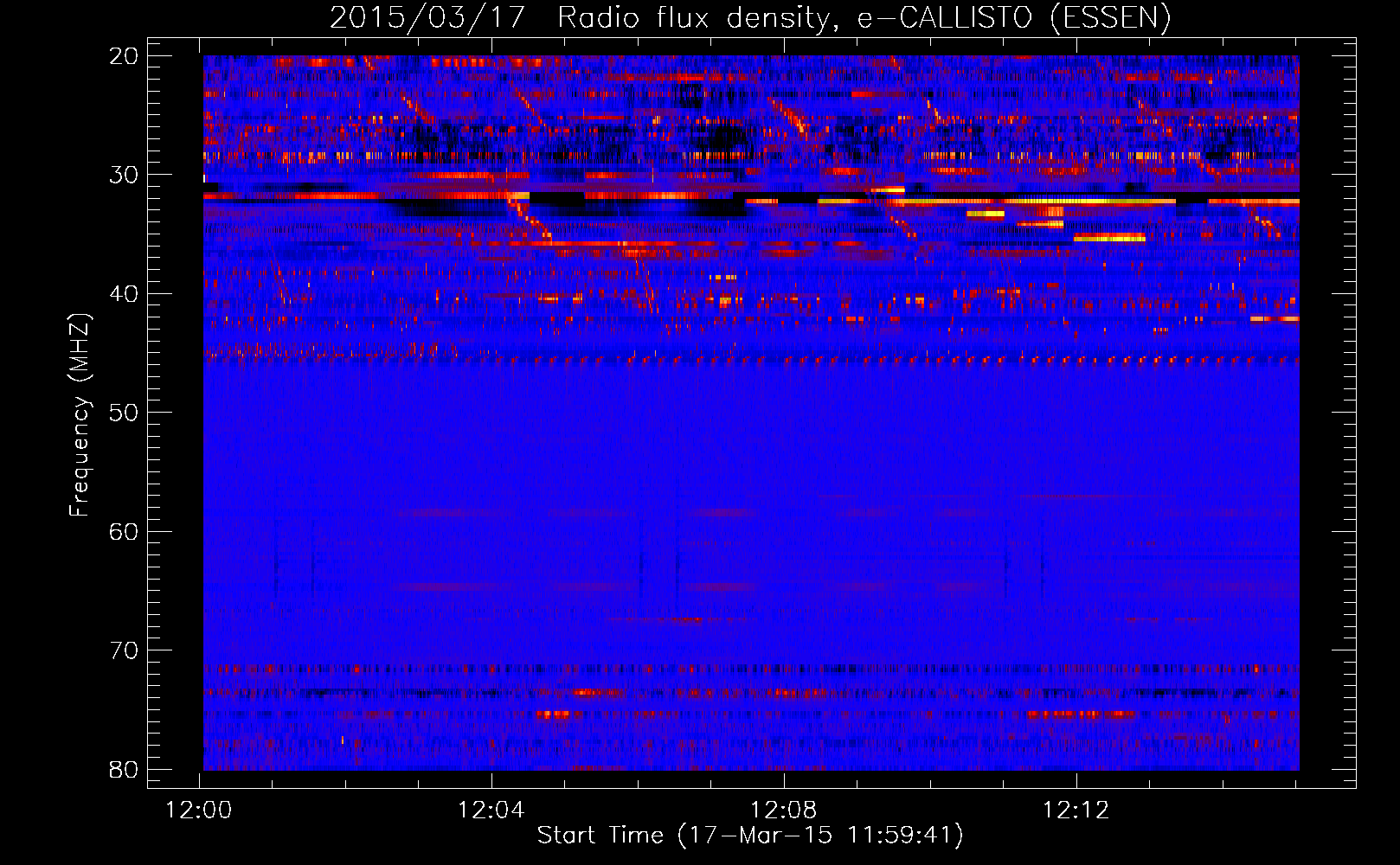Click the bright yellow emission band near 32 MHz
Image resolution: width=1400 pixels, height=865 pixels.
click(997, 201)
